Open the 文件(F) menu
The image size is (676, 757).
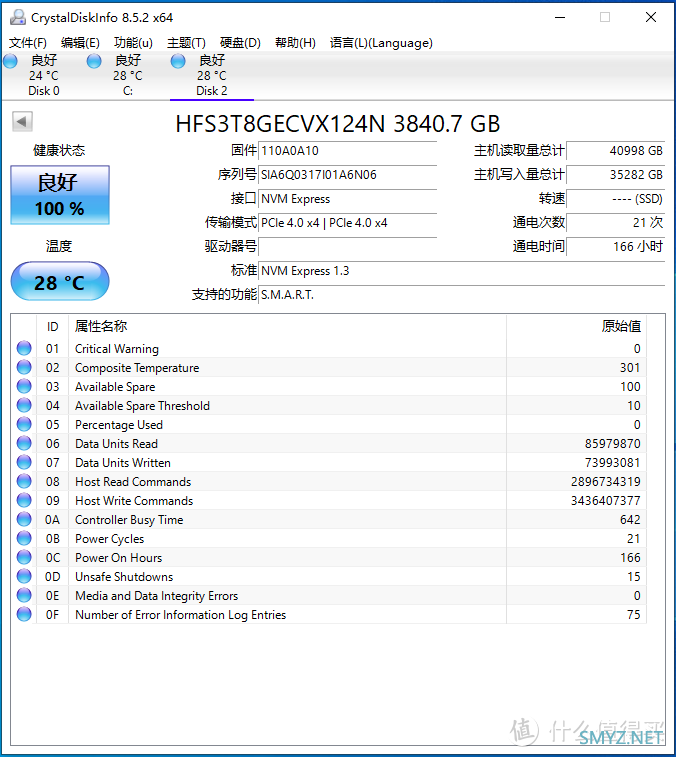[x=28, y=43]
